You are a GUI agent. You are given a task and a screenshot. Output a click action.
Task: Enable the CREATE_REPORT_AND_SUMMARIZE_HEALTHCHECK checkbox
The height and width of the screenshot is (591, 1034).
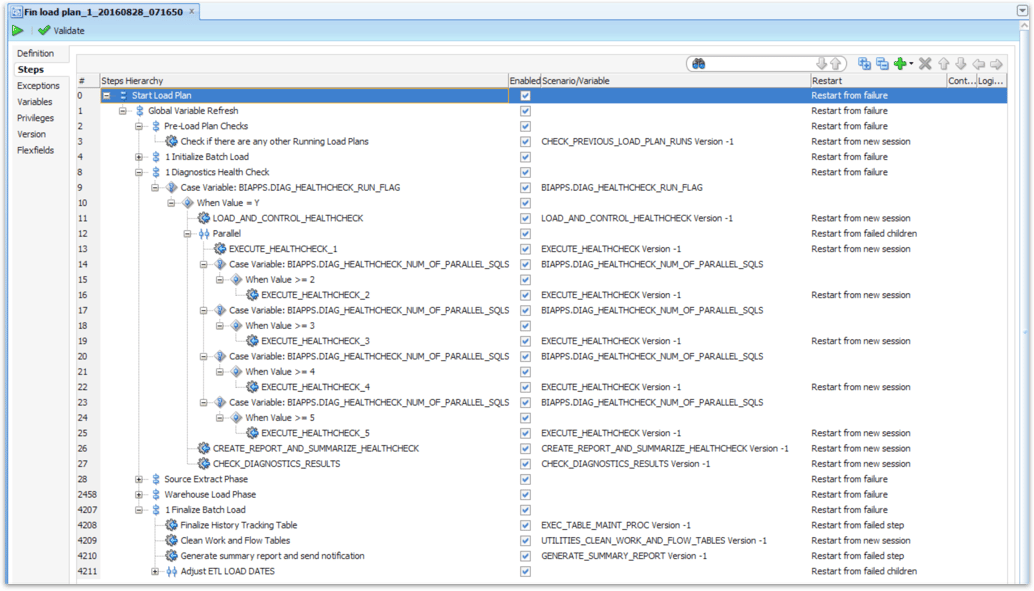(x=524, y=448)
